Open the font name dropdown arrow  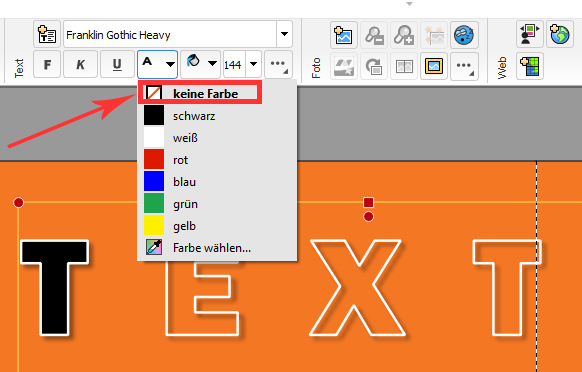(x=284, y=34)
